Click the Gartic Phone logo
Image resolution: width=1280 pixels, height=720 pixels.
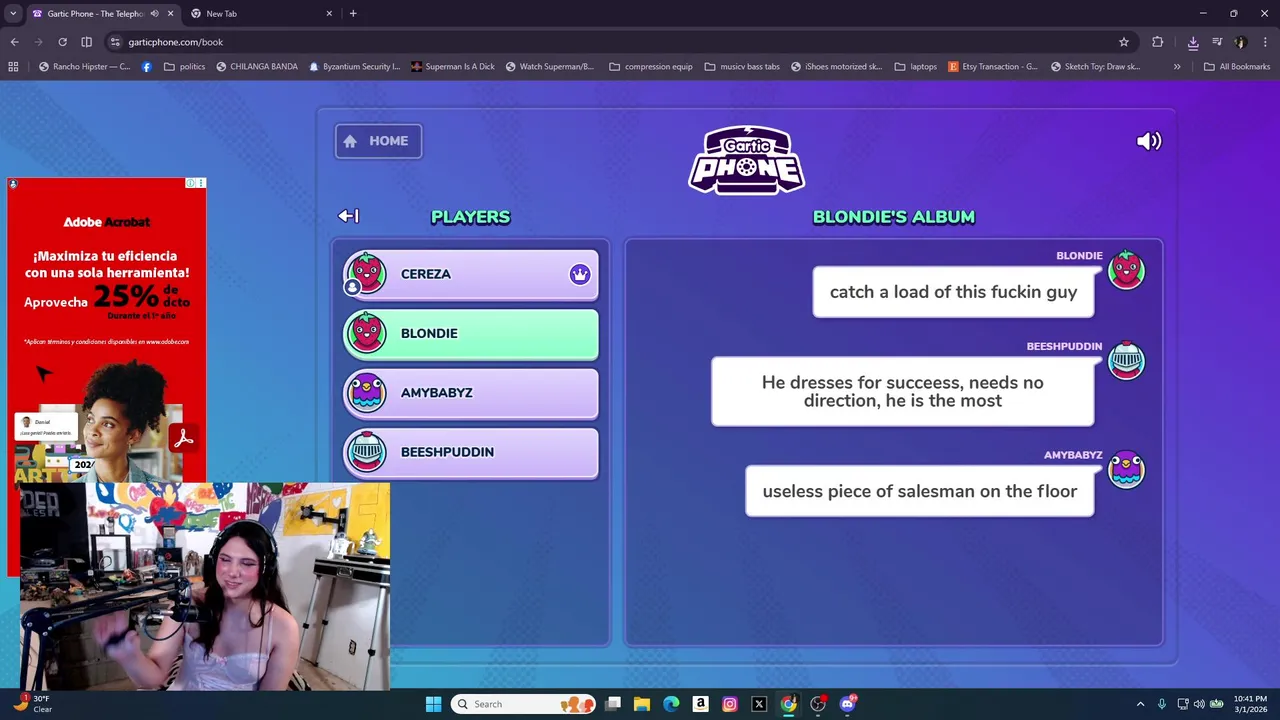(x=746, y=160)
